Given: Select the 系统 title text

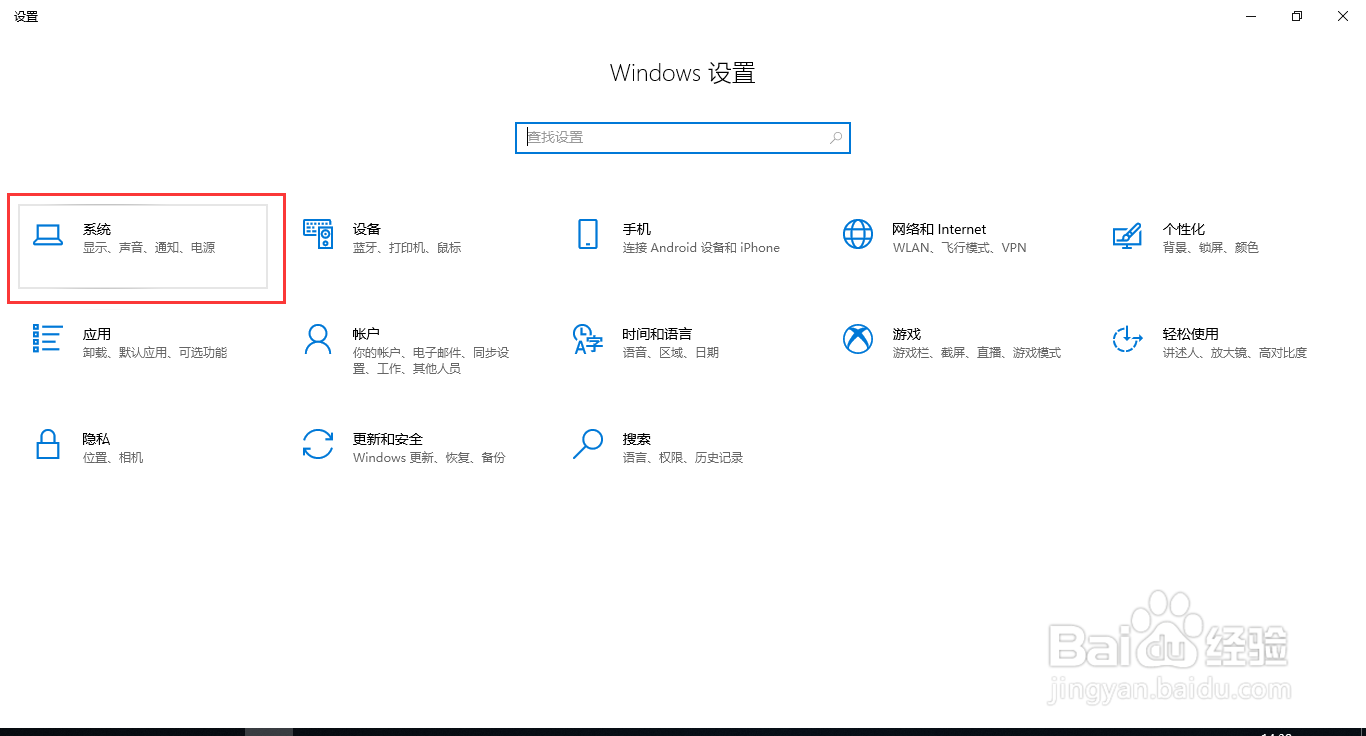Looking at the screenshot, I should click(97, 229).
